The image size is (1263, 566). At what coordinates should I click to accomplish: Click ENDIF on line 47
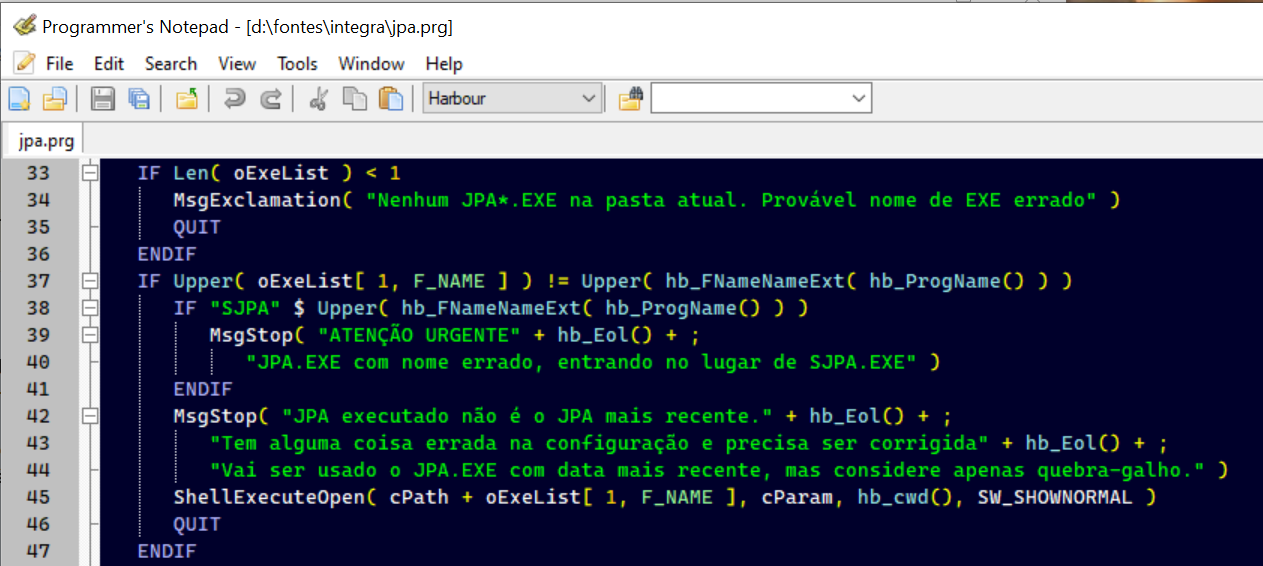[x=167, y=551]
